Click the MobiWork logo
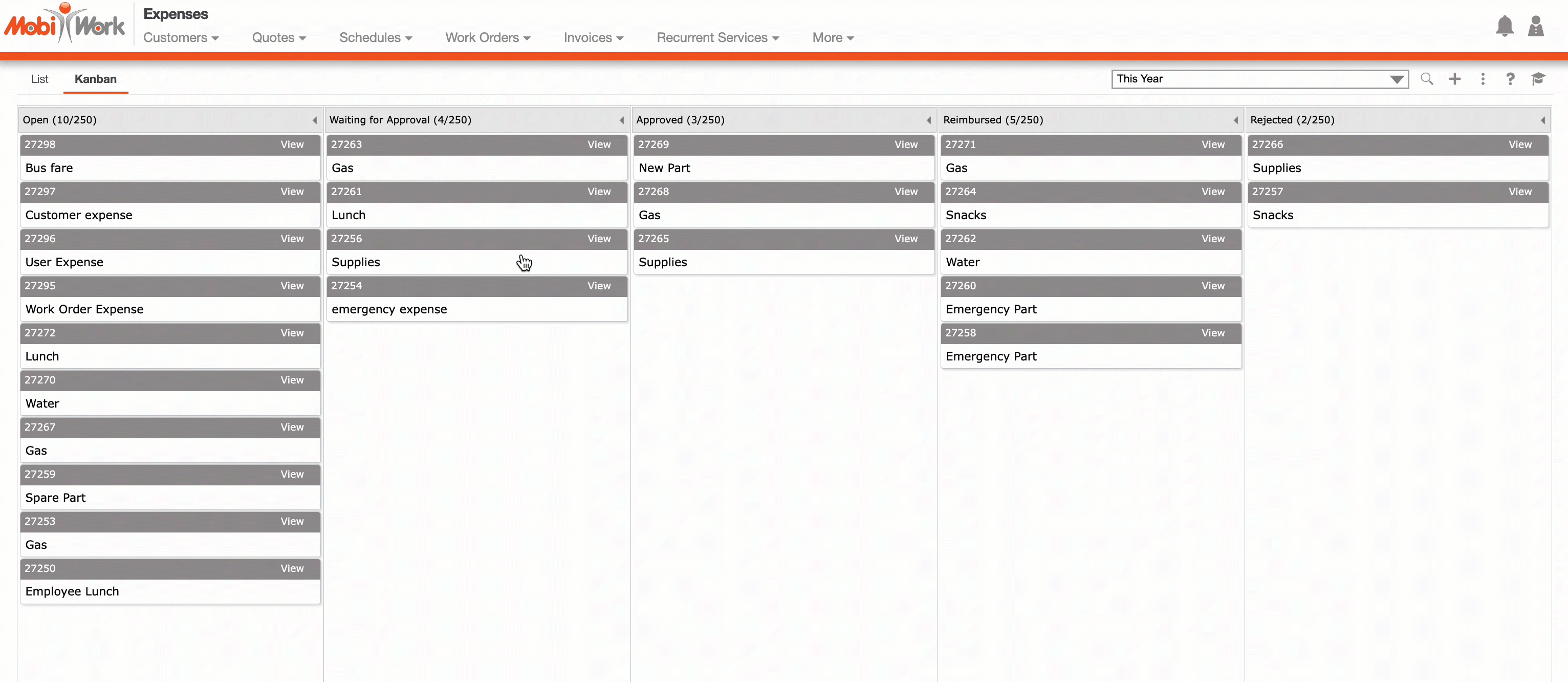 [64, 25]
